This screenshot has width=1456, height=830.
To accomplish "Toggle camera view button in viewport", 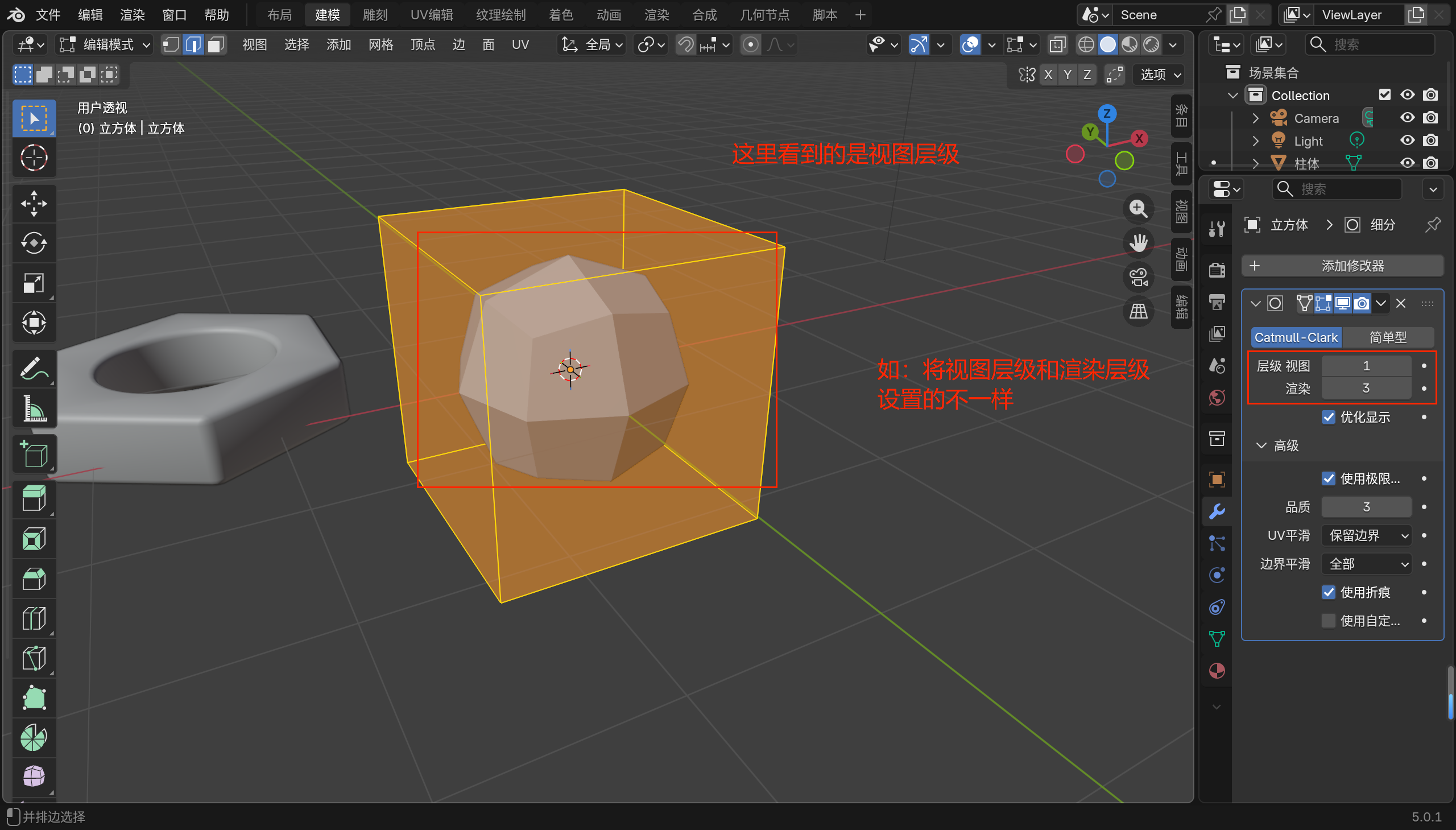I will pos(1138,278).
